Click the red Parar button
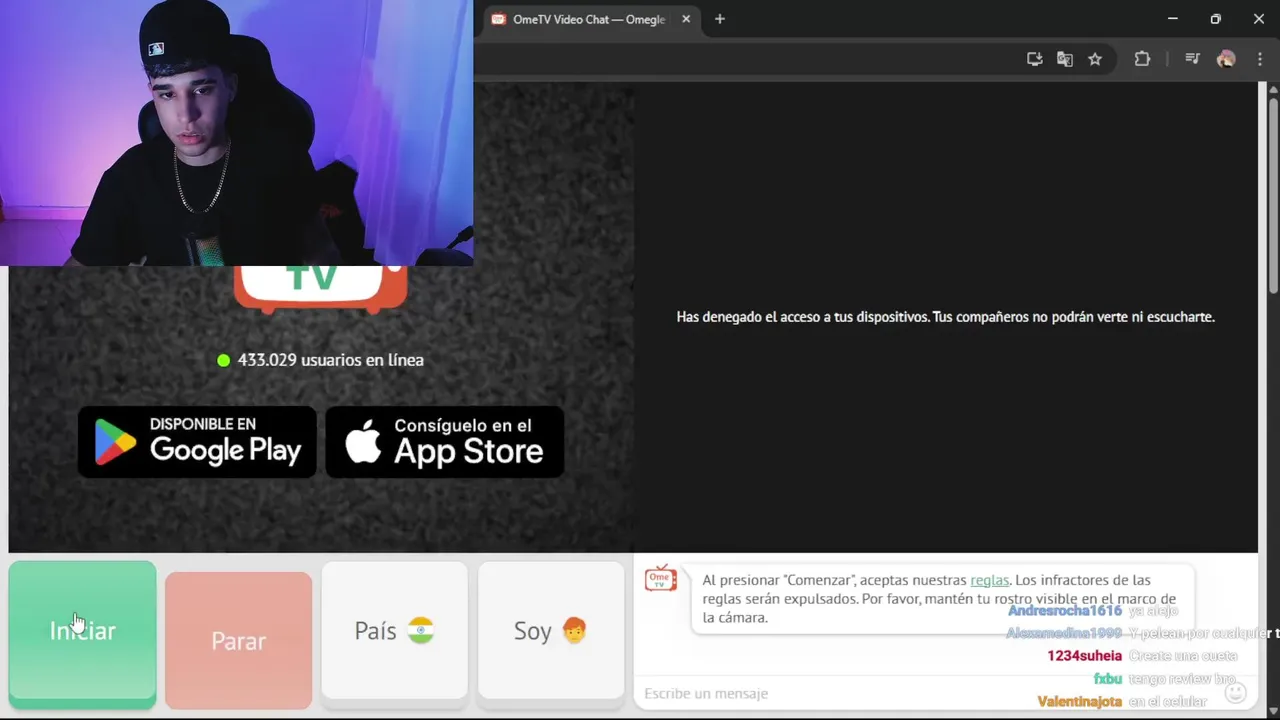This screenshot has width=1280, height=720. tap(238, 640)
